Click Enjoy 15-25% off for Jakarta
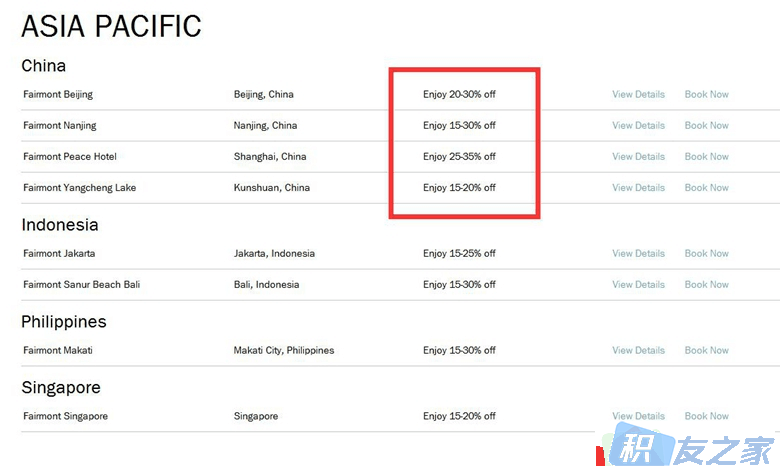 pos(459,254)
